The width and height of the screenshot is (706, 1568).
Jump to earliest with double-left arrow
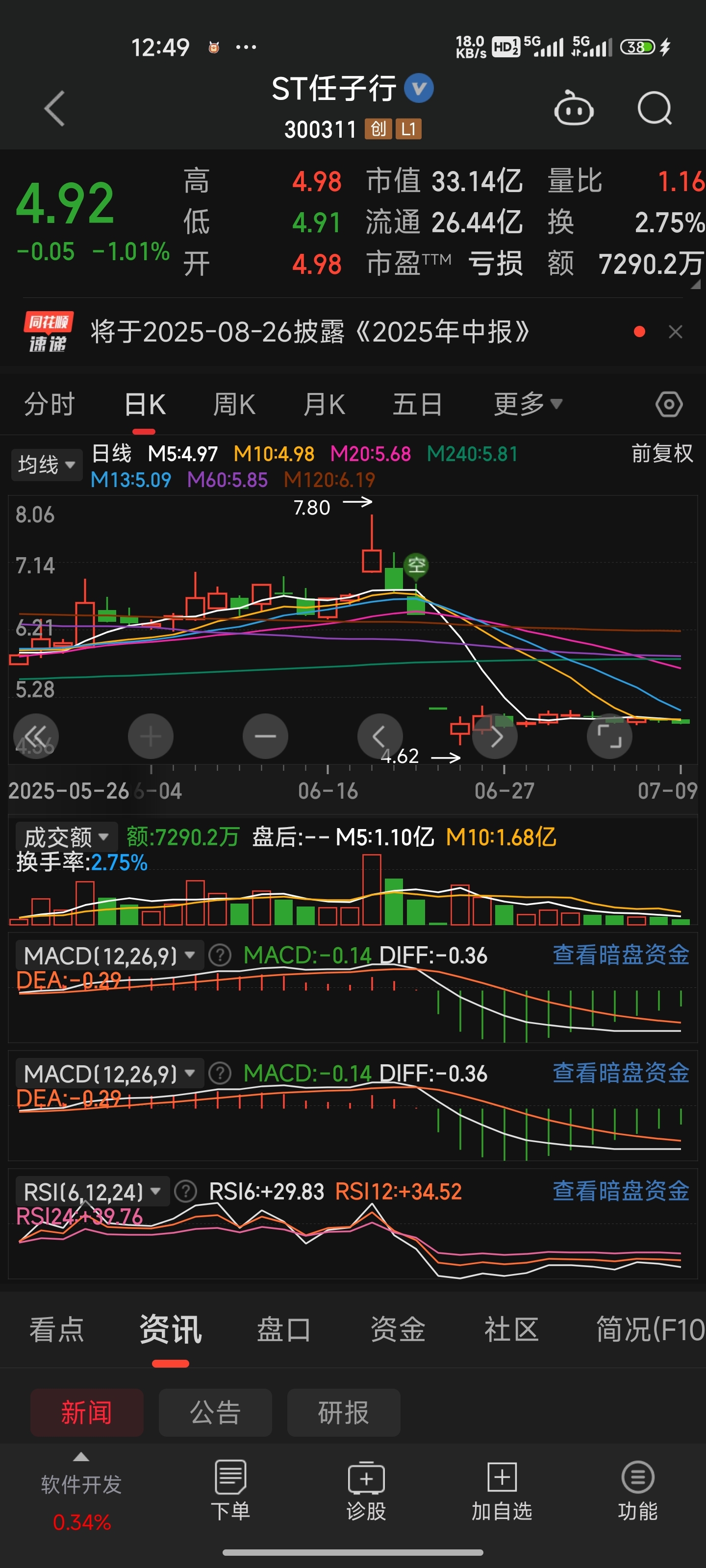(36, 736)
